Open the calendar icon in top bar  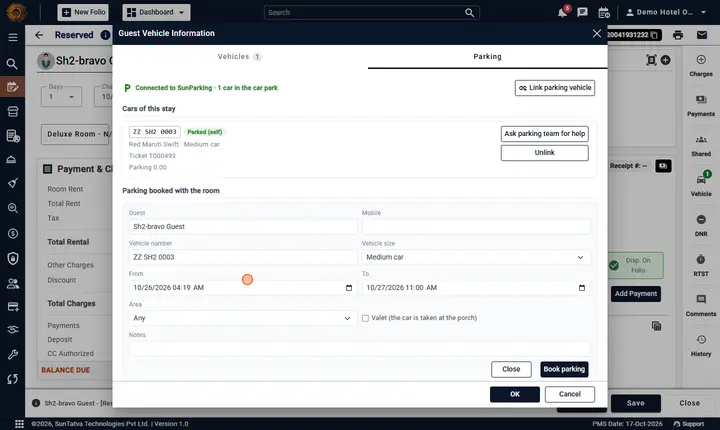[x=604, y=12]
